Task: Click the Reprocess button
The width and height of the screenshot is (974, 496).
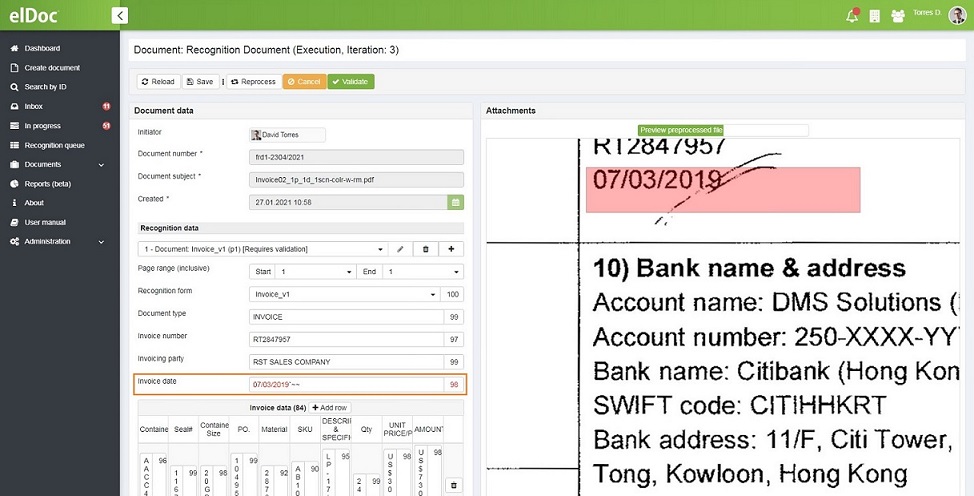Action: (253, 81)
